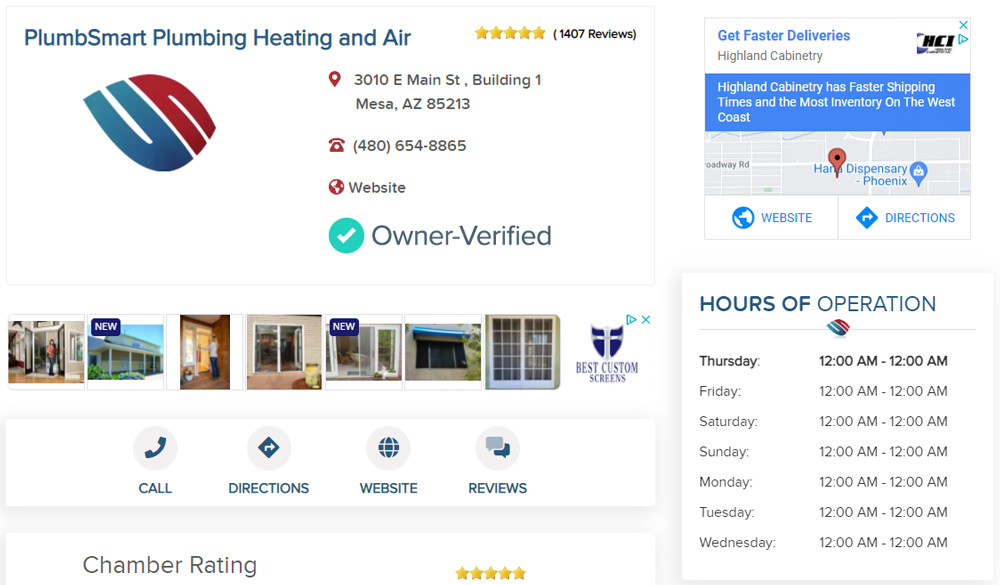The height and width of the screenshot is (585, 1000).
Task: Click the CALL label
Action: pos(155,488)
